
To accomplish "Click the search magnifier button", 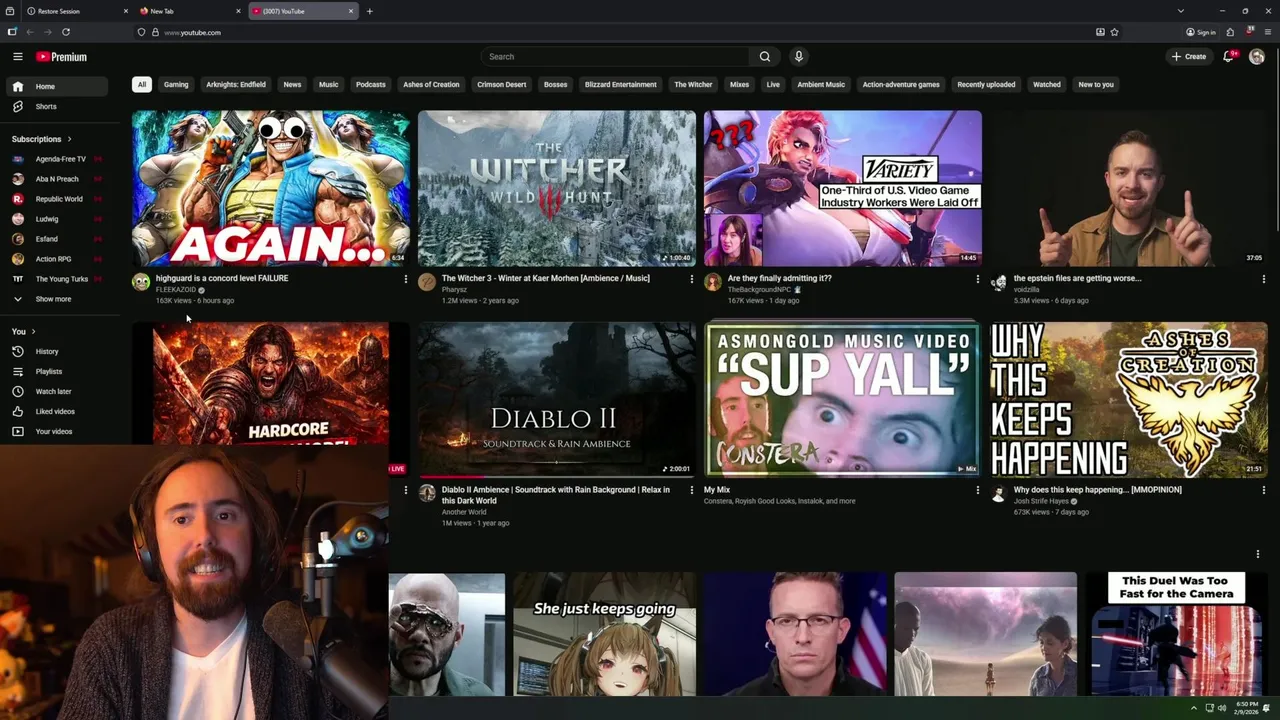I will tap(765, 57).
